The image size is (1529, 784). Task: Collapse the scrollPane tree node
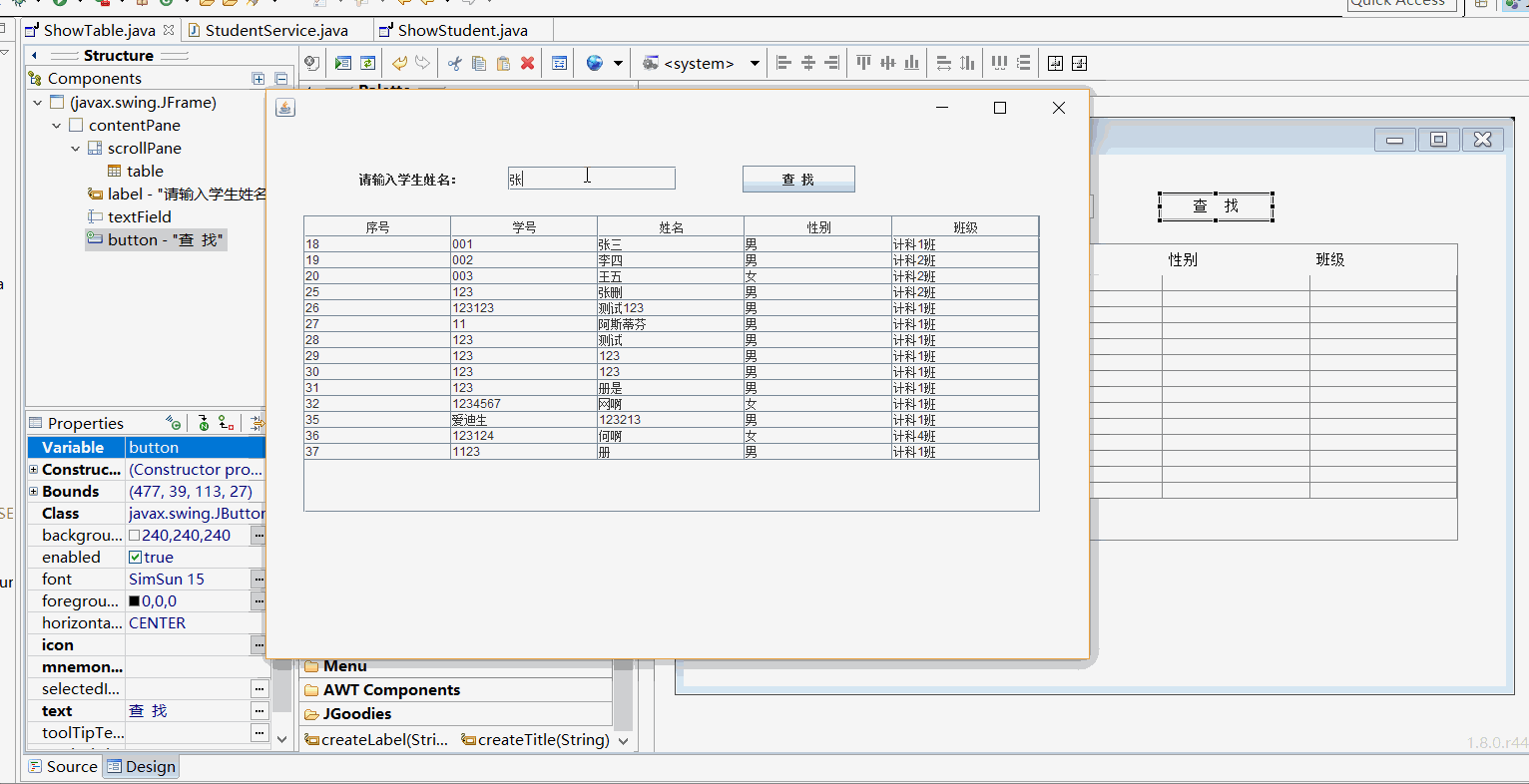pyautogui.click(x=75, y=148)
